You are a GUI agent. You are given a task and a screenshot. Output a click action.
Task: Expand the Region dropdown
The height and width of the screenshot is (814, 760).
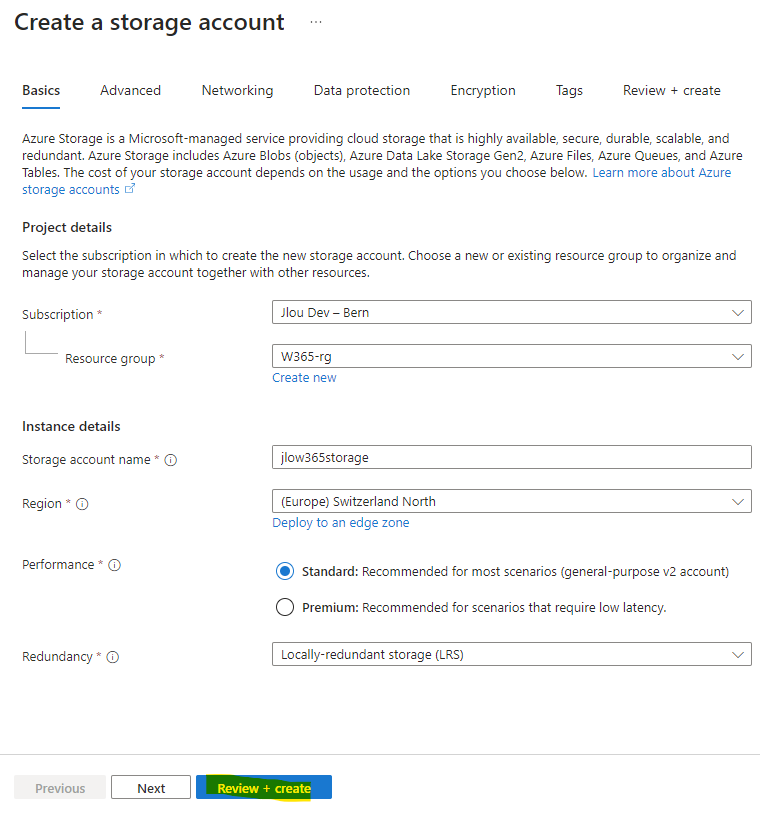(x=511, y=501)
